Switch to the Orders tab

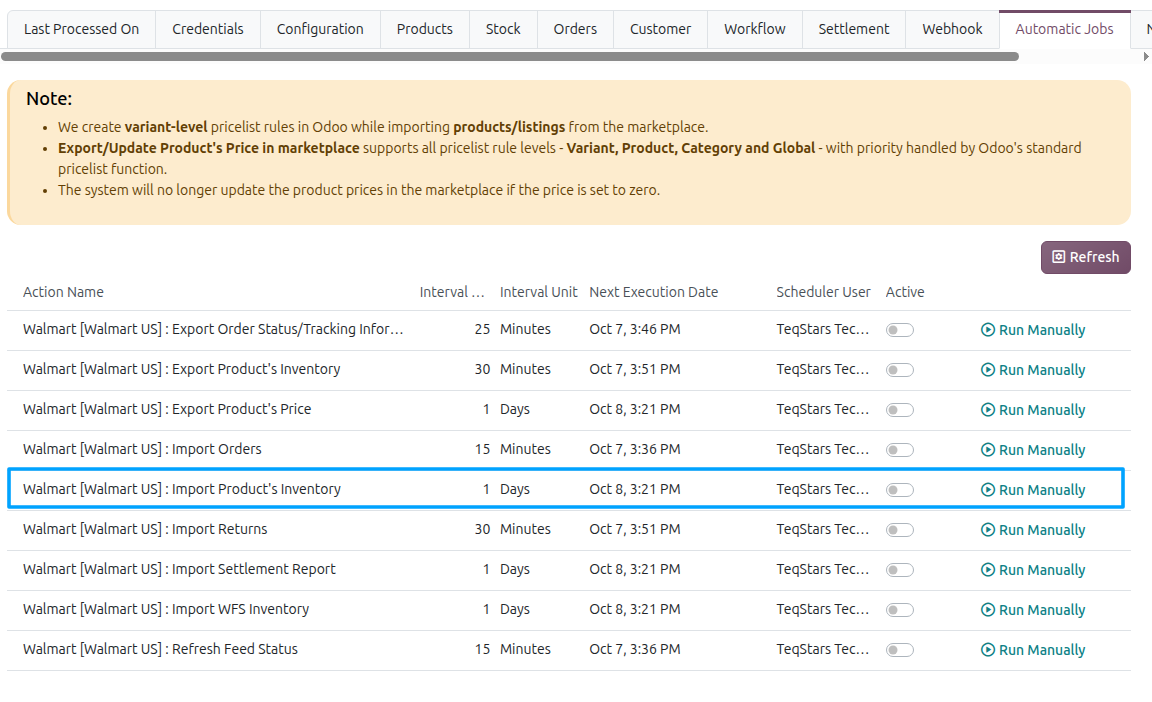pos(575,29)
